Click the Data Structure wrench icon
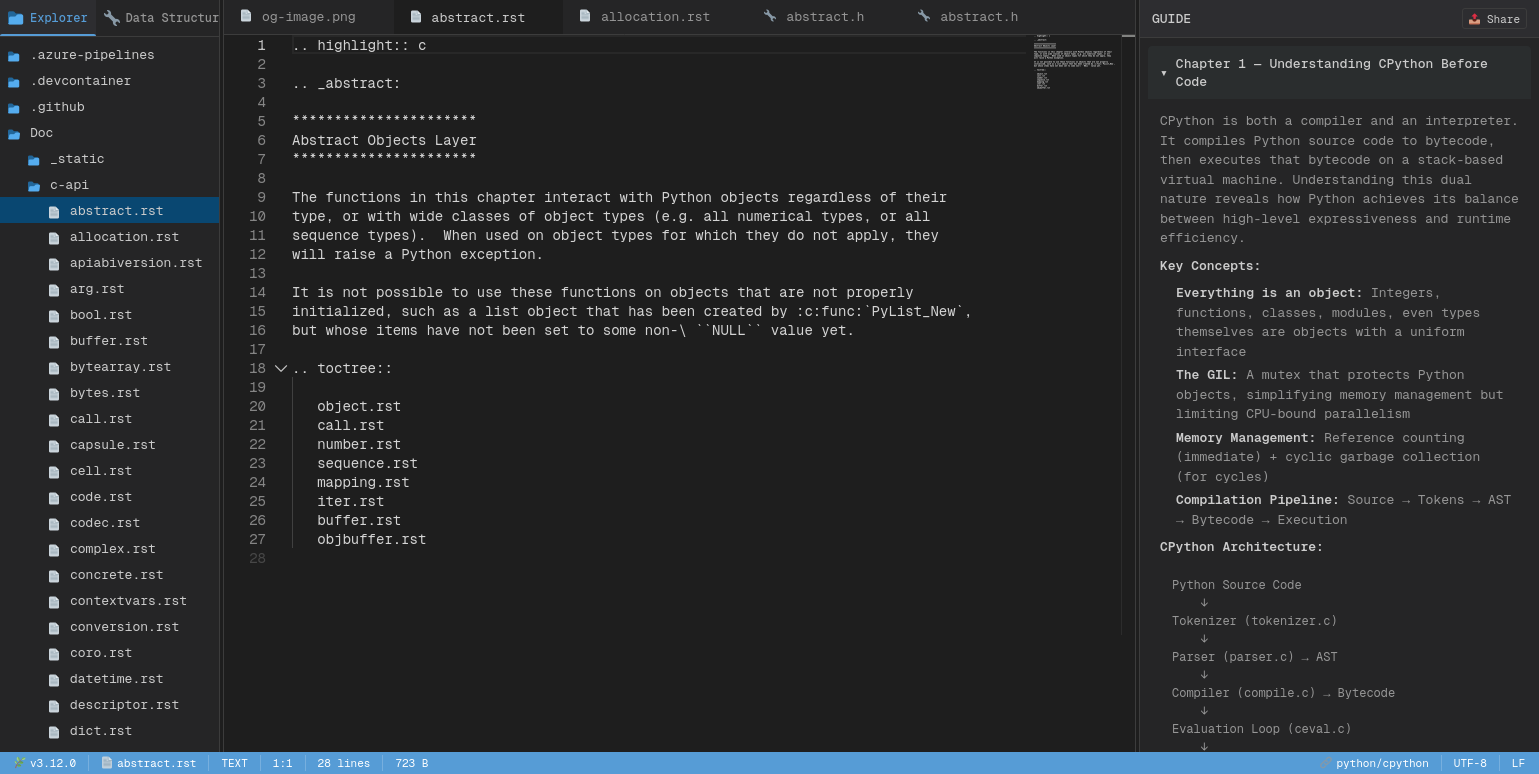 point(111,18)
